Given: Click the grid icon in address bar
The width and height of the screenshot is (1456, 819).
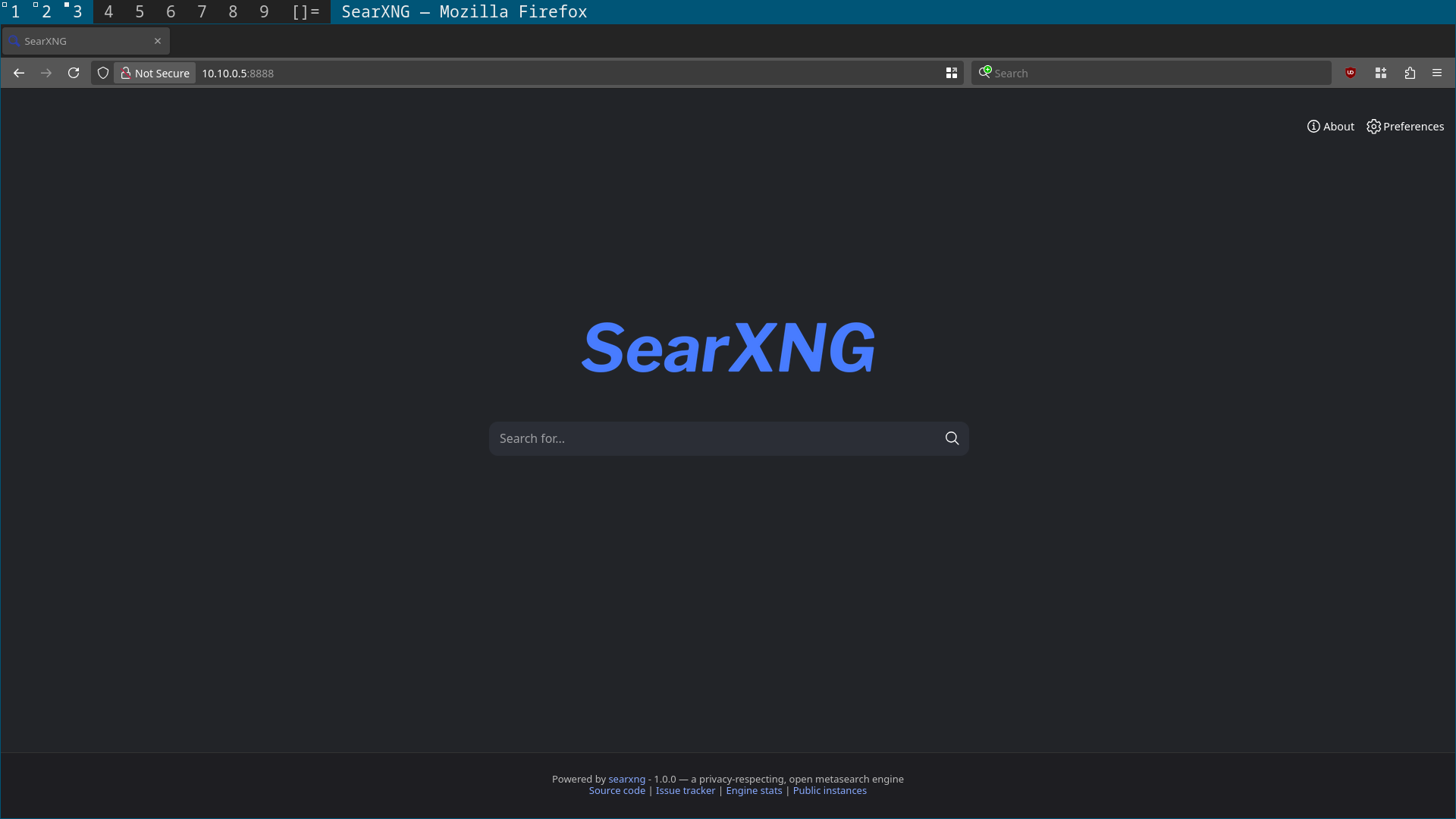Looking at the screenshot, I should [951, 73].
